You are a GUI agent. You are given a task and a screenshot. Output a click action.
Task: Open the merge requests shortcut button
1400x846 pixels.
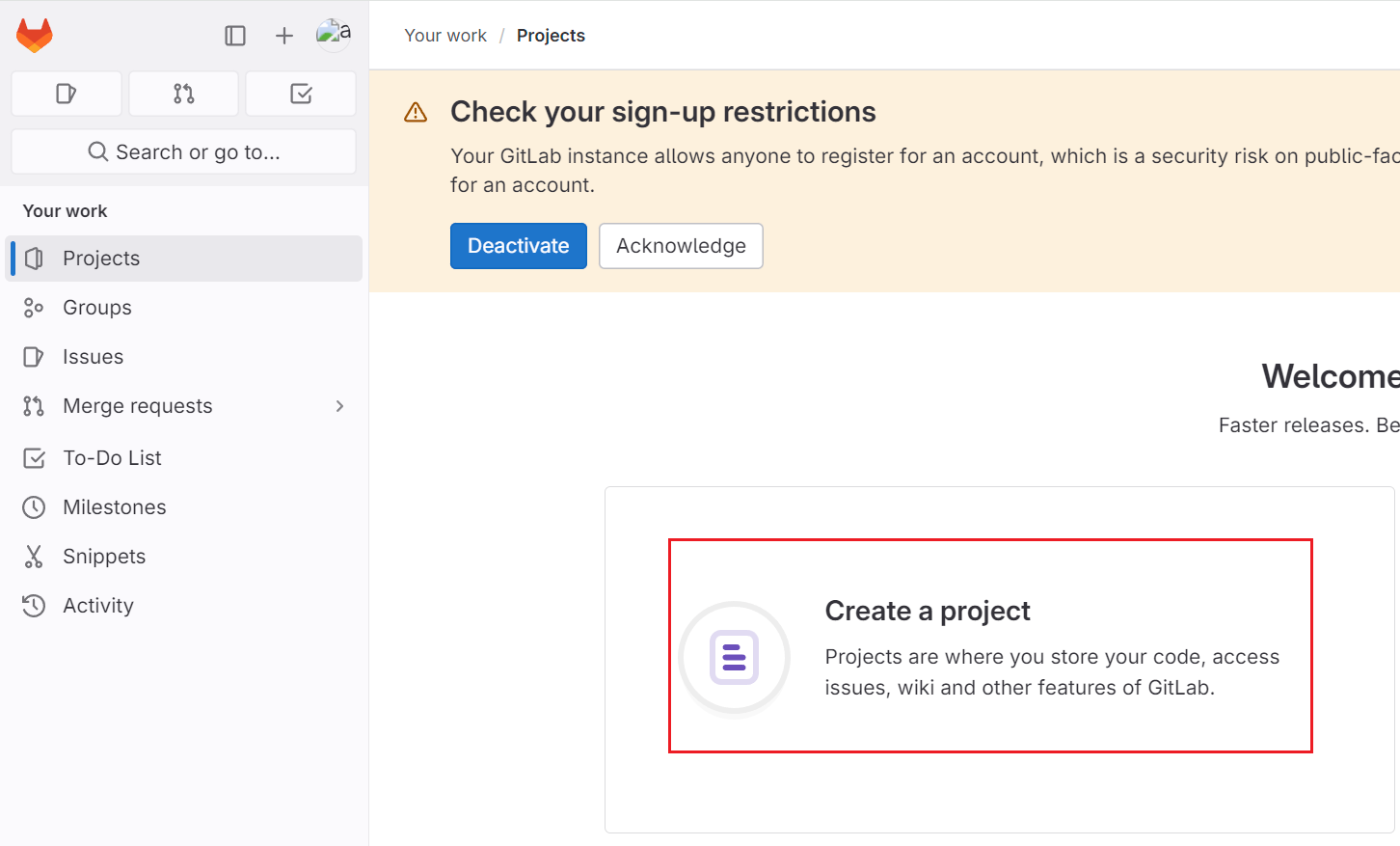click(184, 94)
